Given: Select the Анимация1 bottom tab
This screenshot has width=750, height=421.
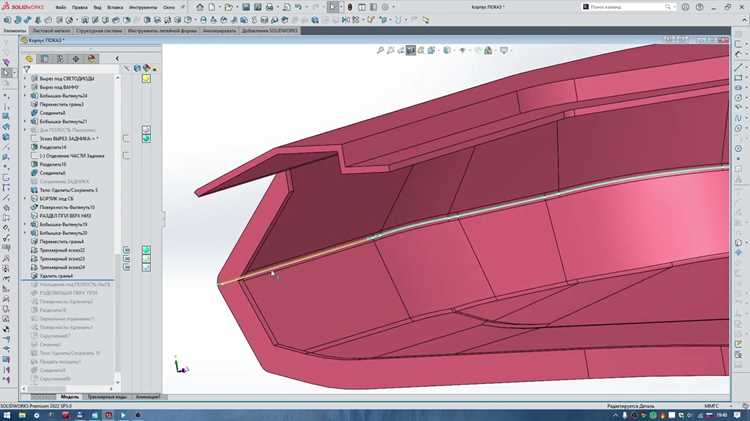Looking at the screenshot, I should pyautogui.click(x=148, y=397).
